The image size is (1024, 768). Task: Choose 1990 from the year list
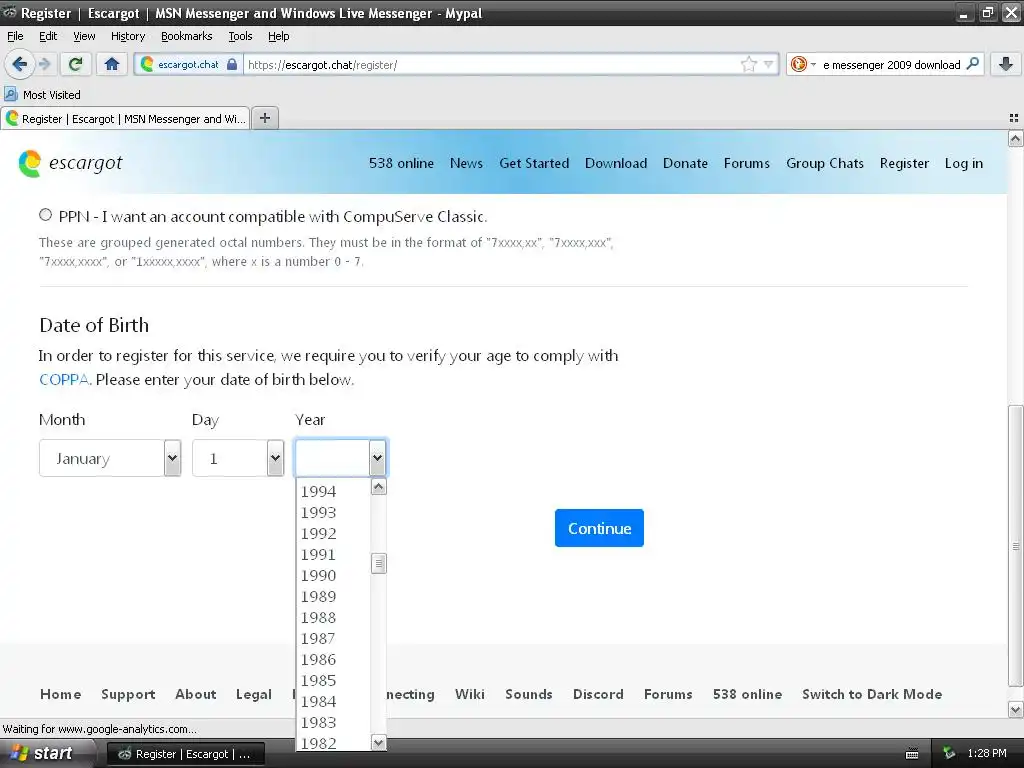point(333,575)
